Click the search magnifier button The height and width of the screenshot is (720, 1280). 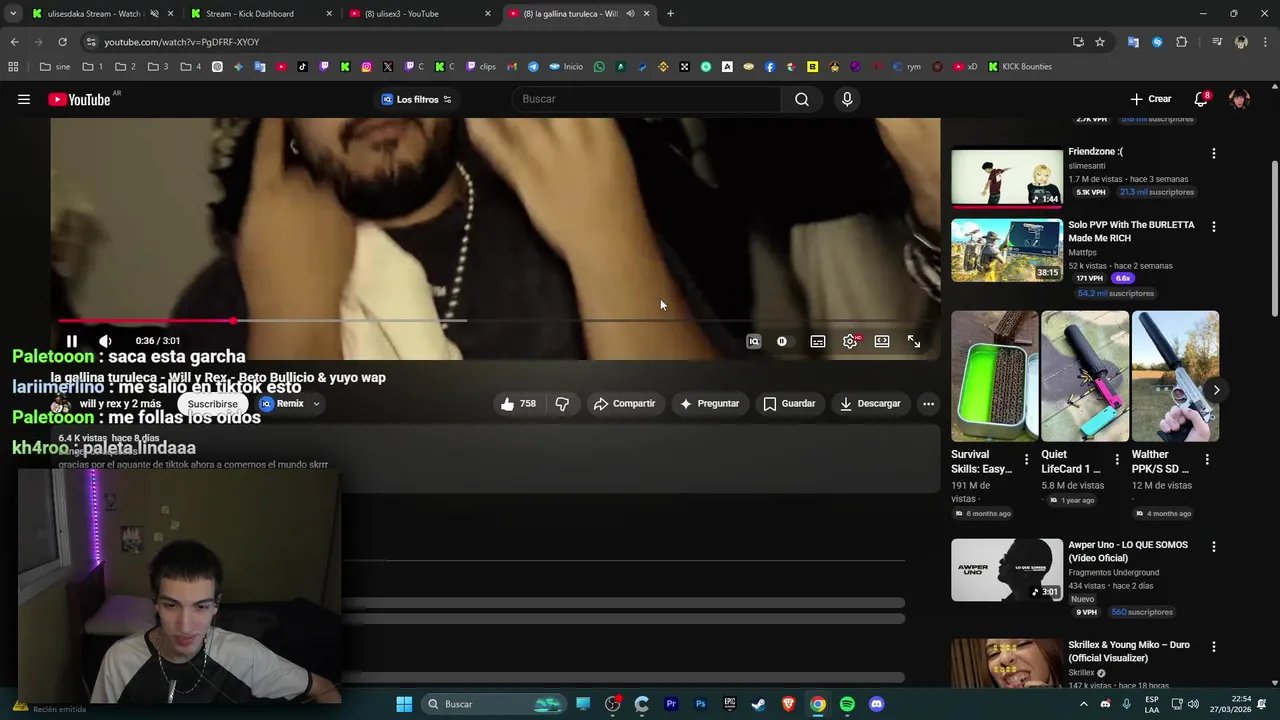click(801, 99)
